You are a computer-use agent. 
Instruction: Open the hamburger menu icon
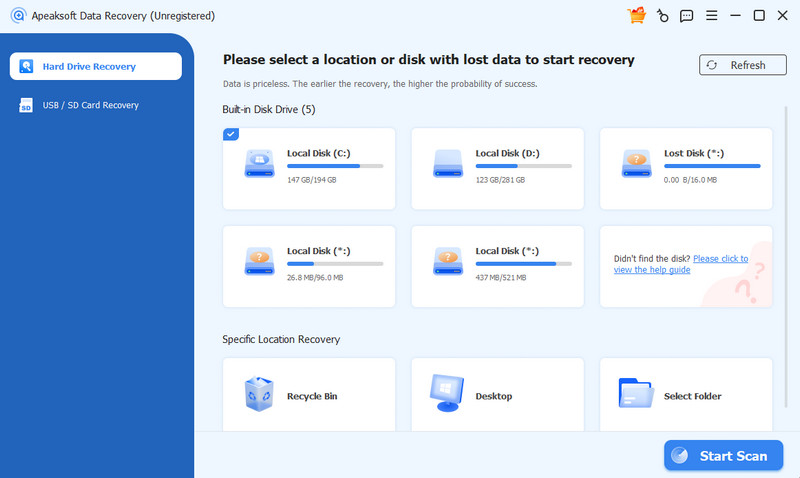click(711, 15)
